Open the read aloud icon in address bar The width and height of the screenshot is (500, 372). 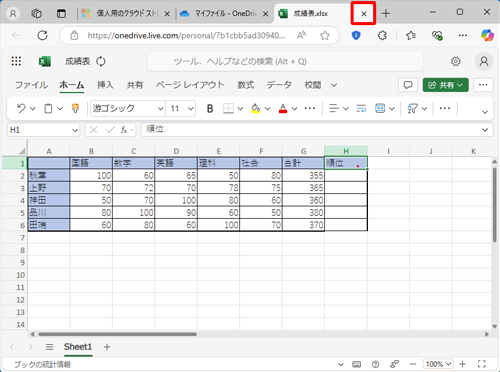[x=302, y=35]
